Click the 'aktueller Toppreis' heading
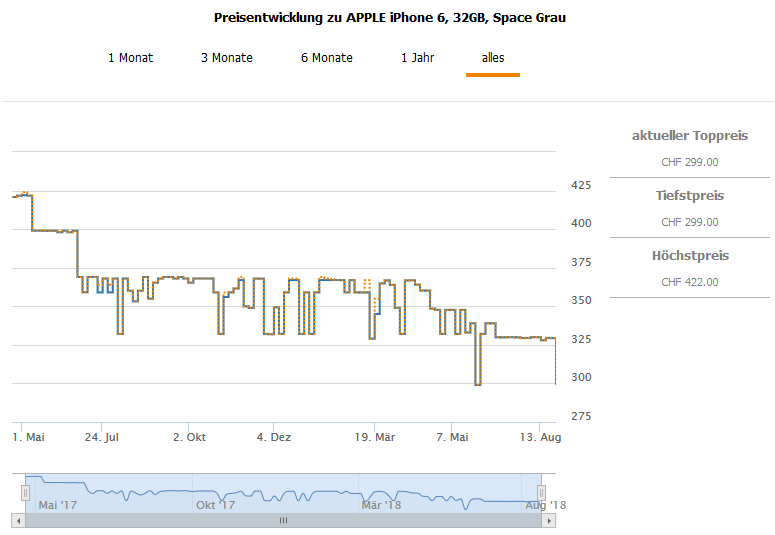Viewport: 775px width, 535px height. pos(689,136)
